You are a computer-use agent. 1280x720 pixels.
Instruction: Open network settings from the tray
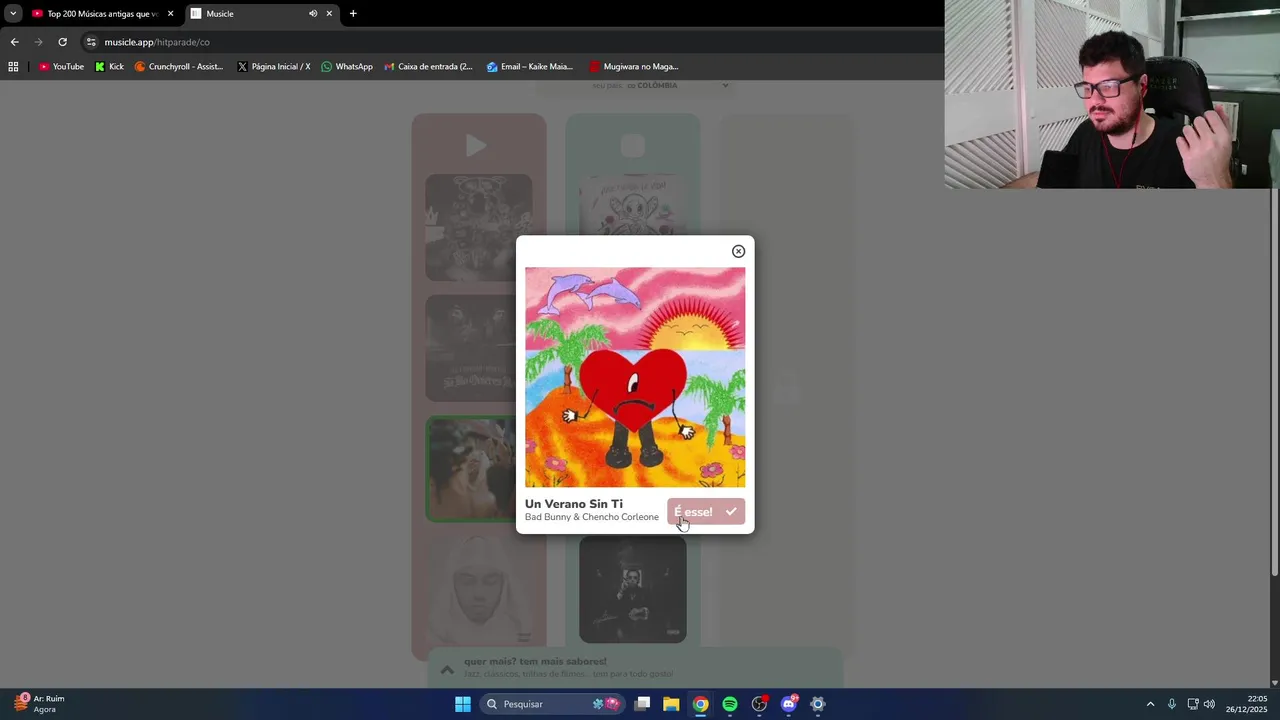coord(1192,704)
